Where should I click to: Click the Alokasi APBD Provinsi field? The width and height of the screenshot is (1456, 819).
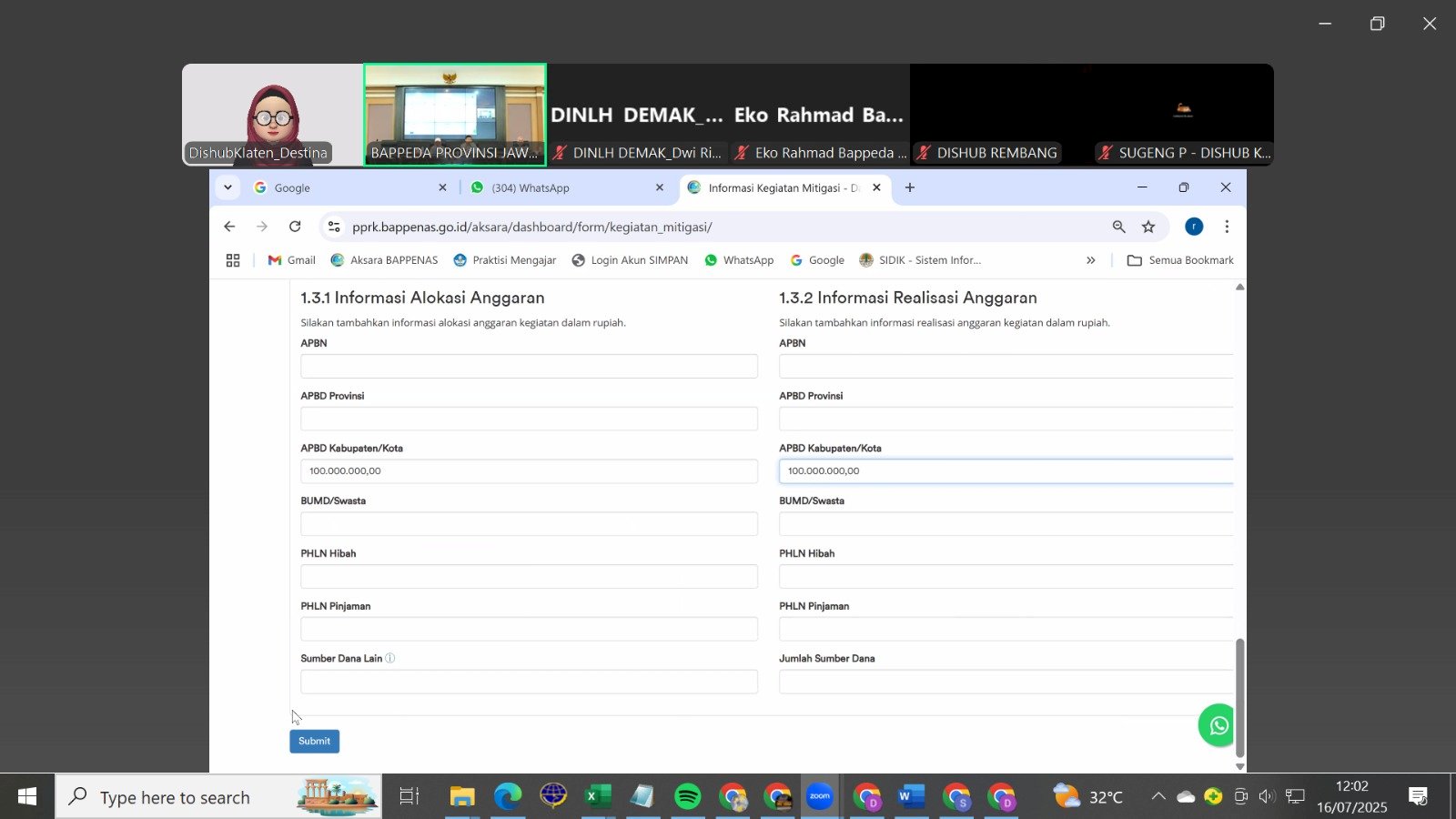[x=529, y=419]
